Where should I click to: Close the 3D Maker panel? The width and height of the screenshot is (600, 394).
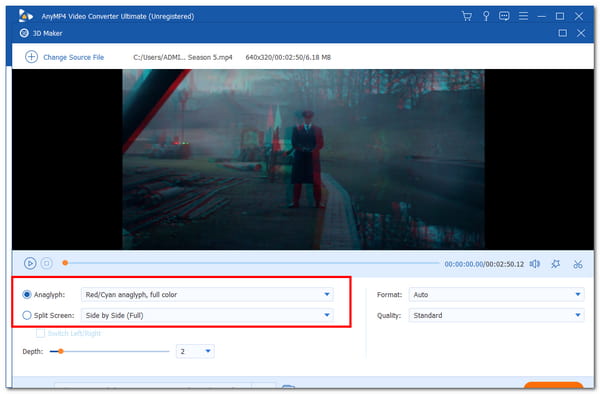coord(581,33)
